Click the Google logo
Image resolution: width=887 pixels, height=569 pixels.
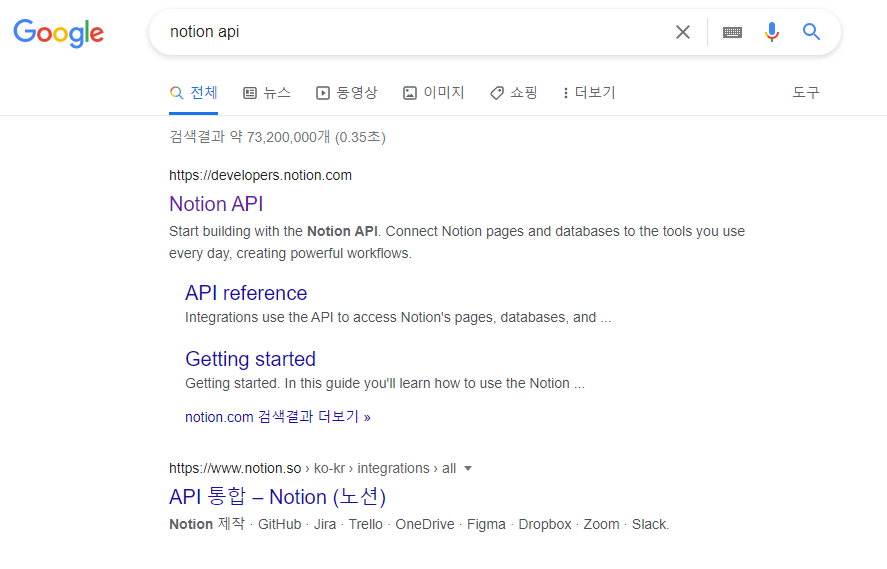(x=59, y=33)
